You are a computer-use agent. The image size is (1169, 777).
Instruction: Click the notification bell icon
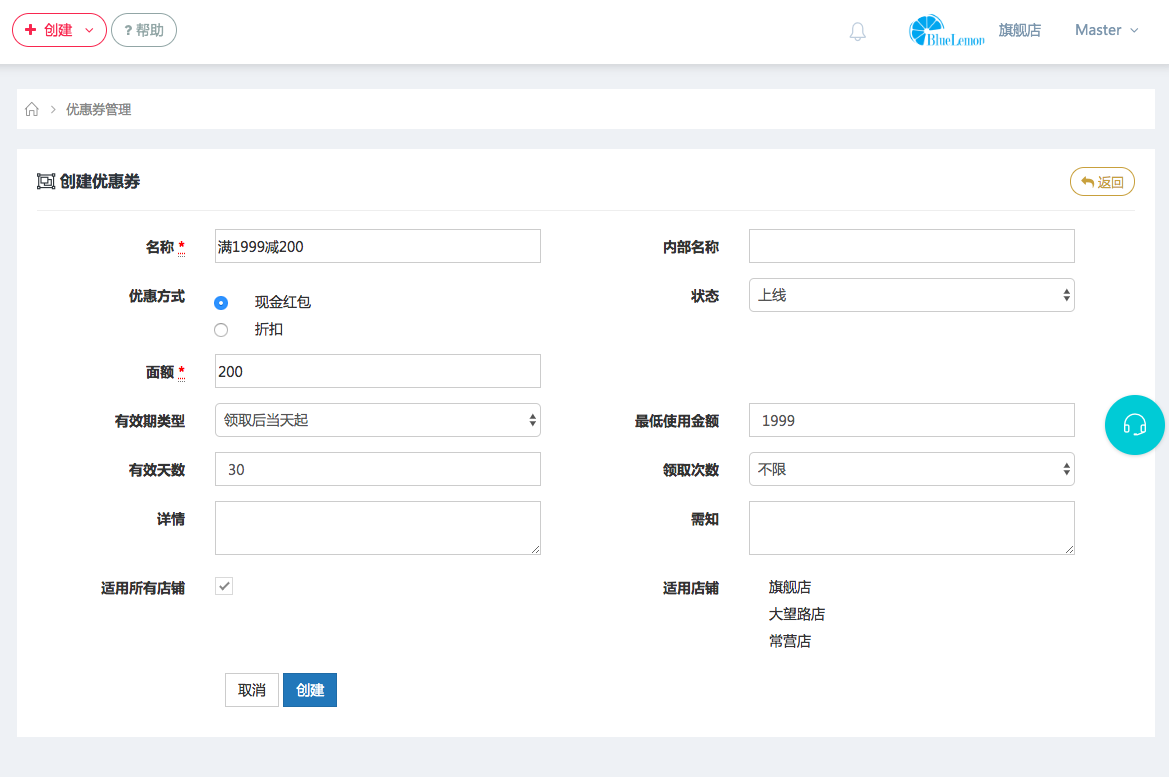click(x=857, y=32)
